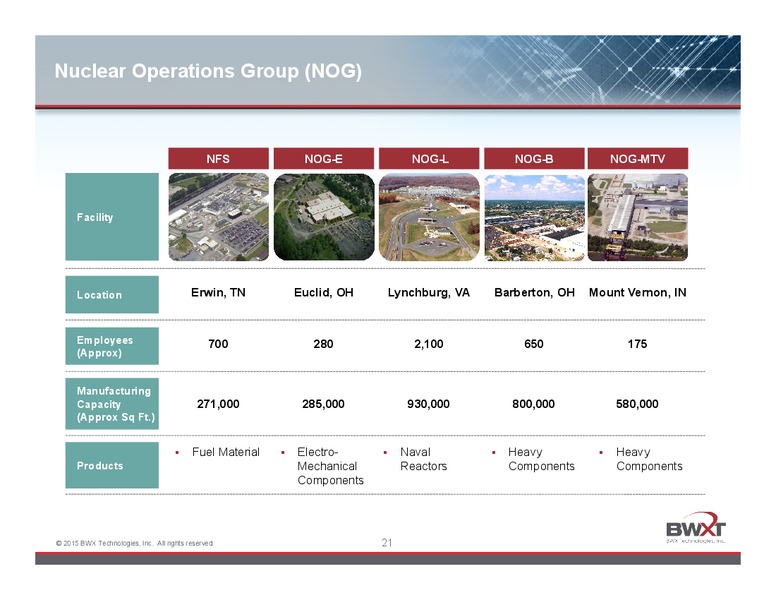Click the NOG-MTV column header
This screenshot has height=600, width=776.
(637, 158)
